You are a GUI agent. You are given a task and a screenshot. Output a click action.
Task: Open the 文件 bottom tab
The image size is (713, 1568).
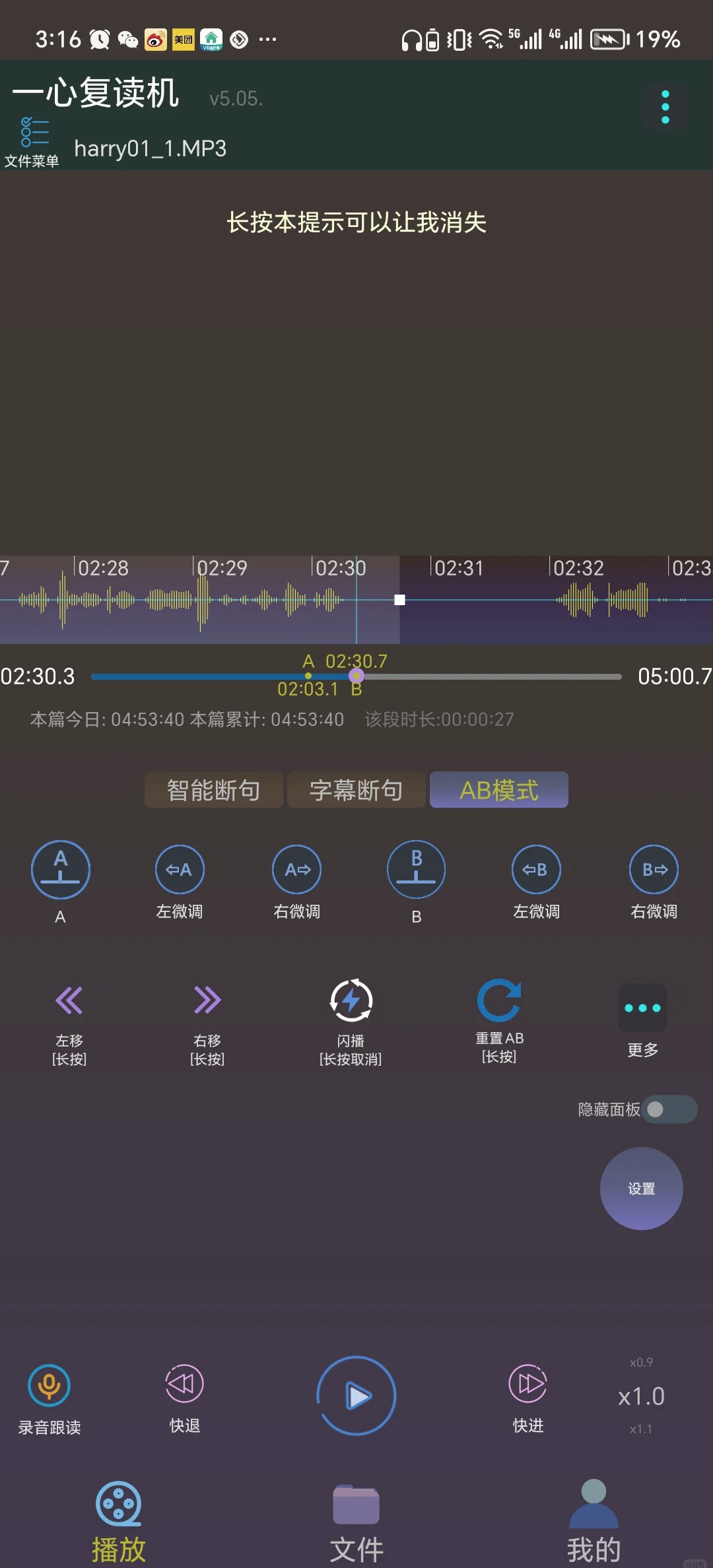pos(356,1523)
